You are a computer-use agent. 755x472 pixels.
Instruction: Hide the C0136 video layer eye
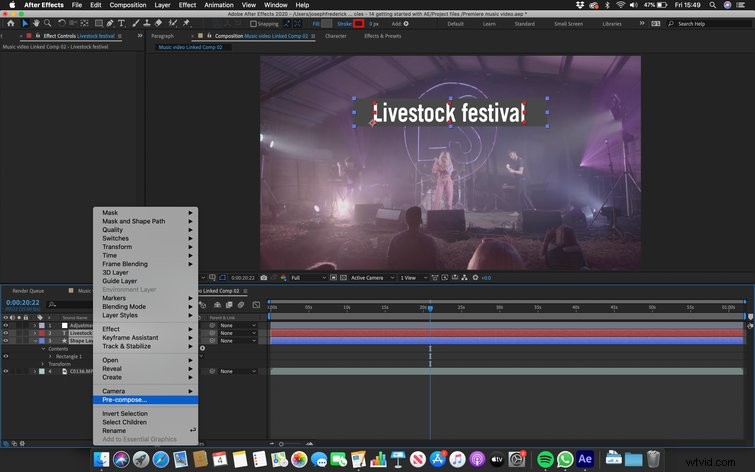pos(6,371)
